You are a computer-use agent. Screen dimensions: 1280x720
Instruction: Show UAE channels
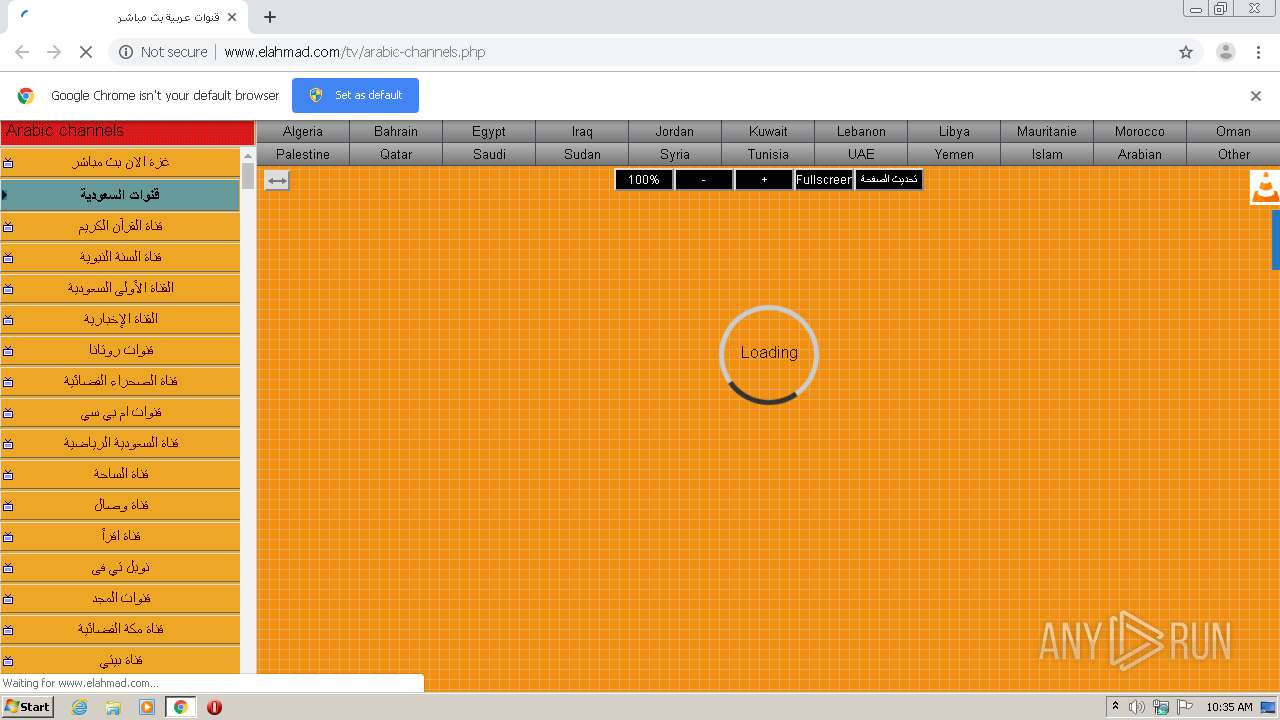[x=861, y=154]
